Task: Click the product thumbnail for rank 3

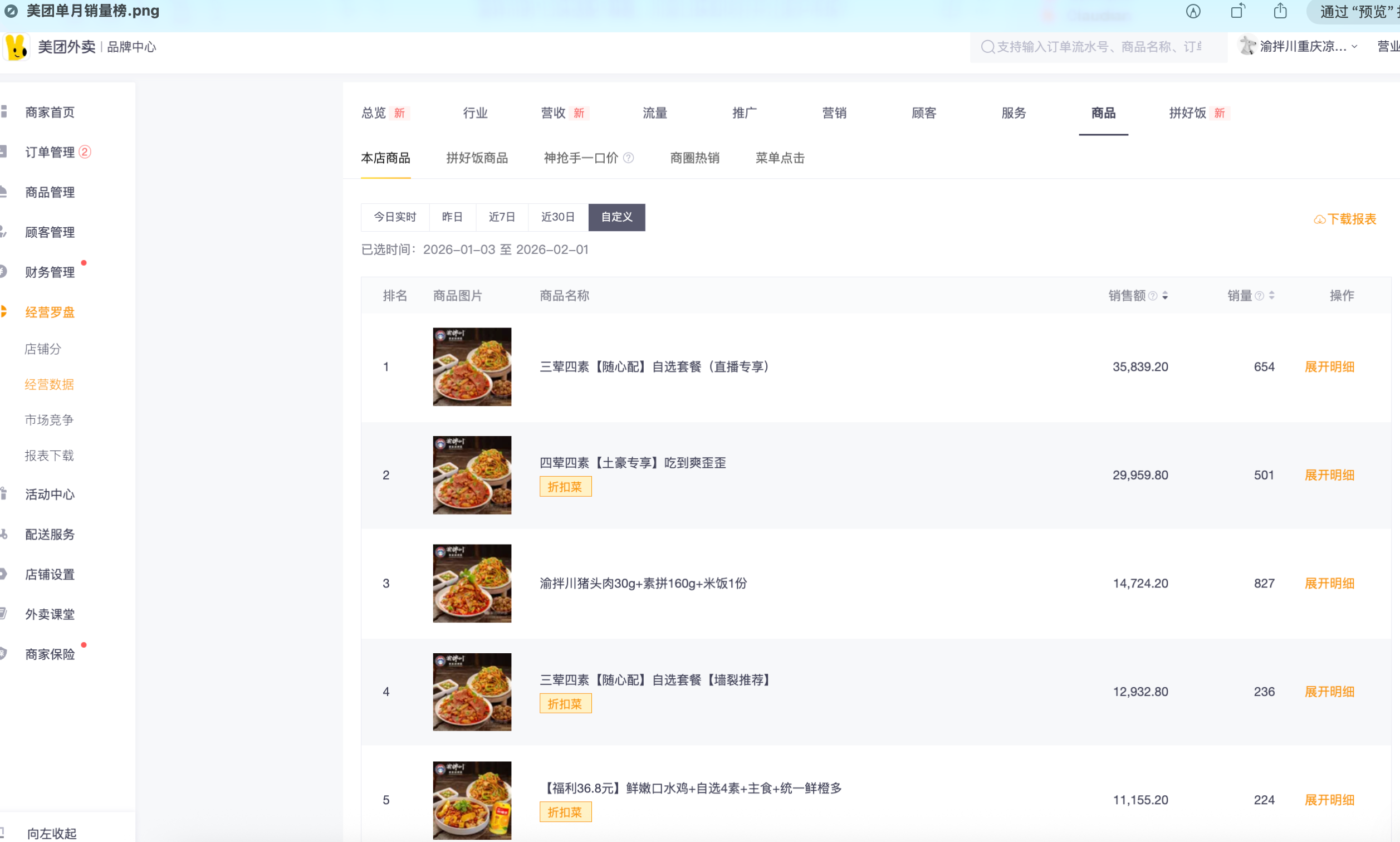Action: tap(472, 584)
